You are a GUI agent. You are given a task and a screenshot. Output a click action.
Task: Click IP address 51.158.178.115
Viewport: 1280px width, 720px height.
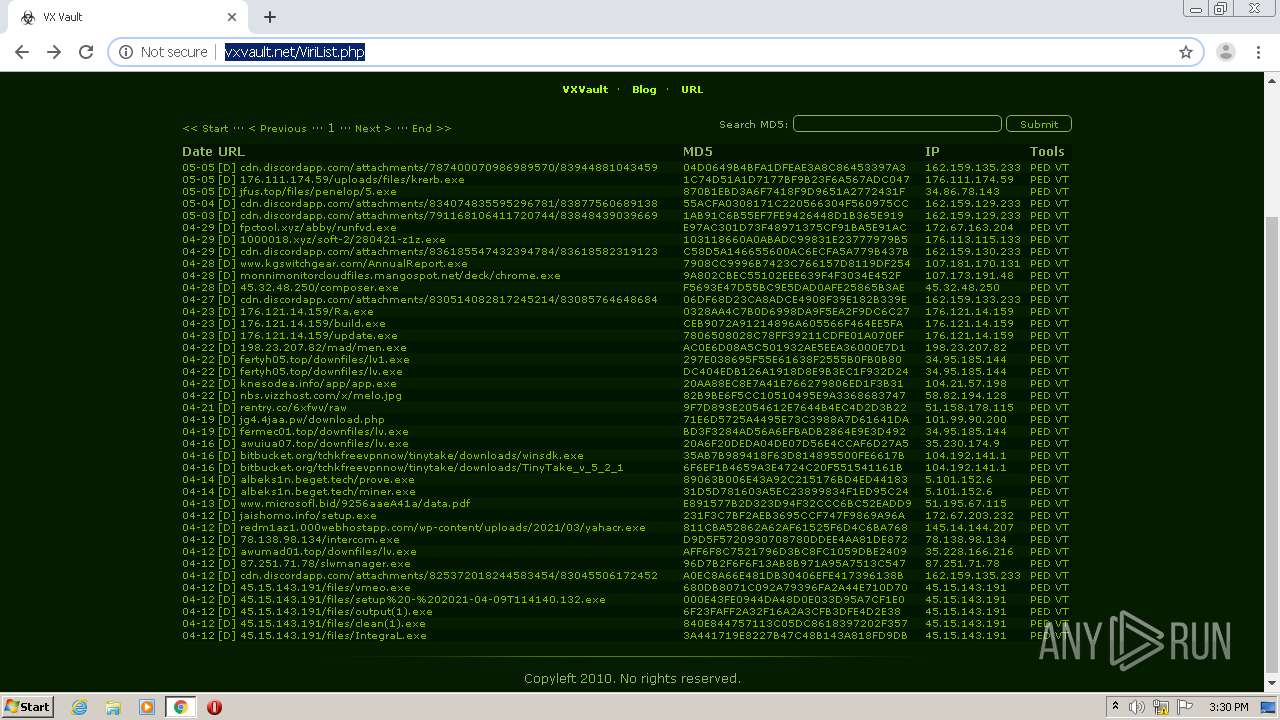point(969,408)
